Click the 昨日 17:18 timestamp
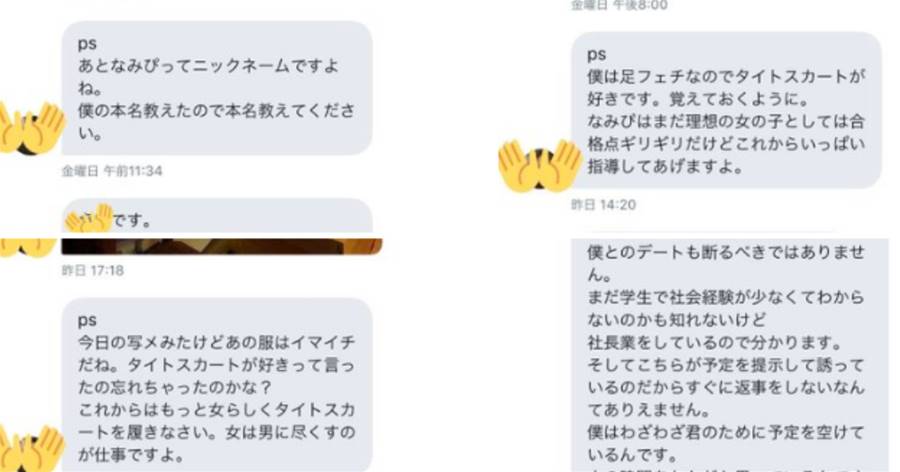Image resolution: width=900 pixels, height=472 pixels. (93, 270)
